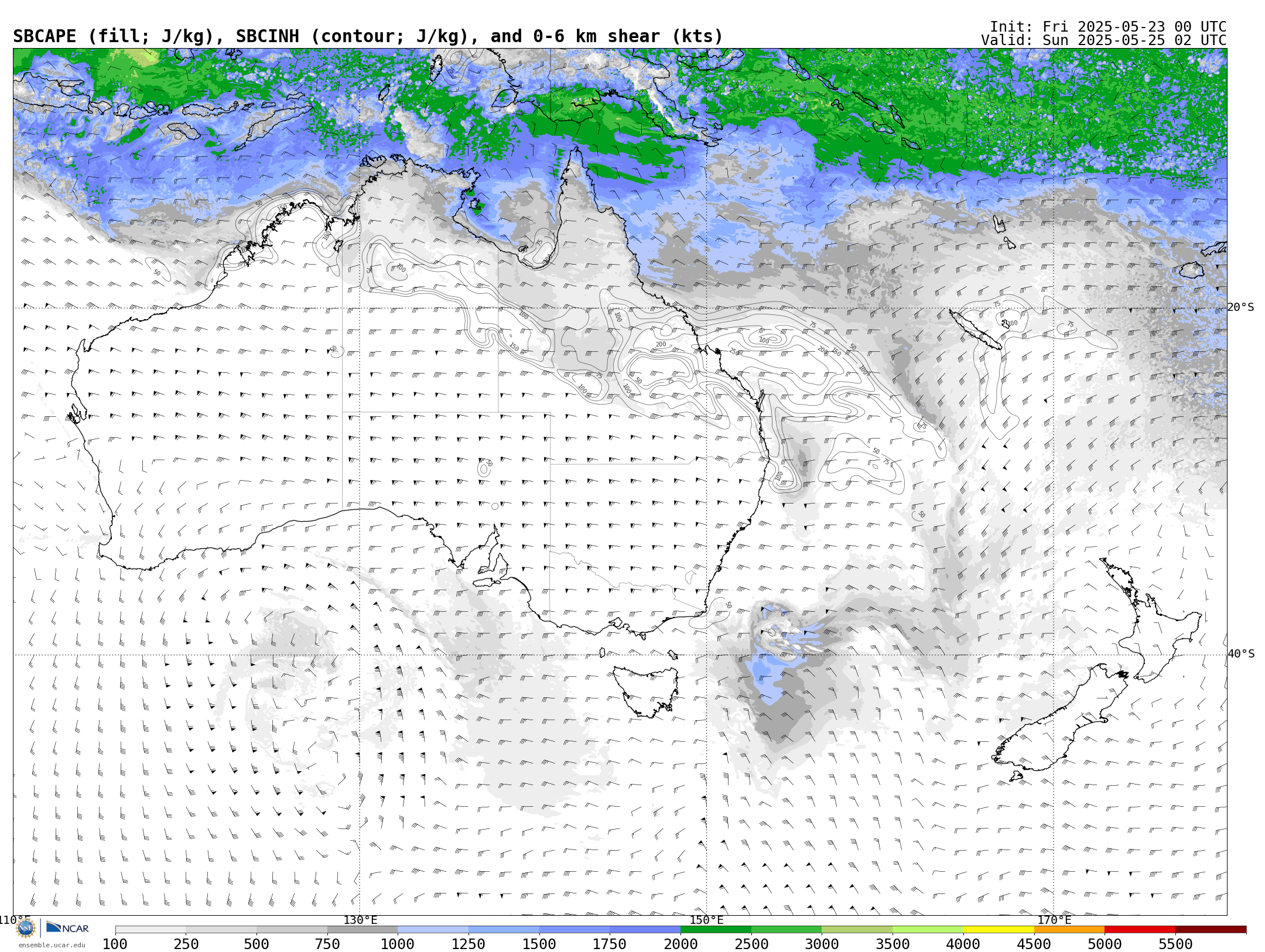Click the 'Valid: Sun 2025-05-25 02 UTC' text
Image resolution: width=1265 pixels, height=952 pixels.
click(1103, 40)
